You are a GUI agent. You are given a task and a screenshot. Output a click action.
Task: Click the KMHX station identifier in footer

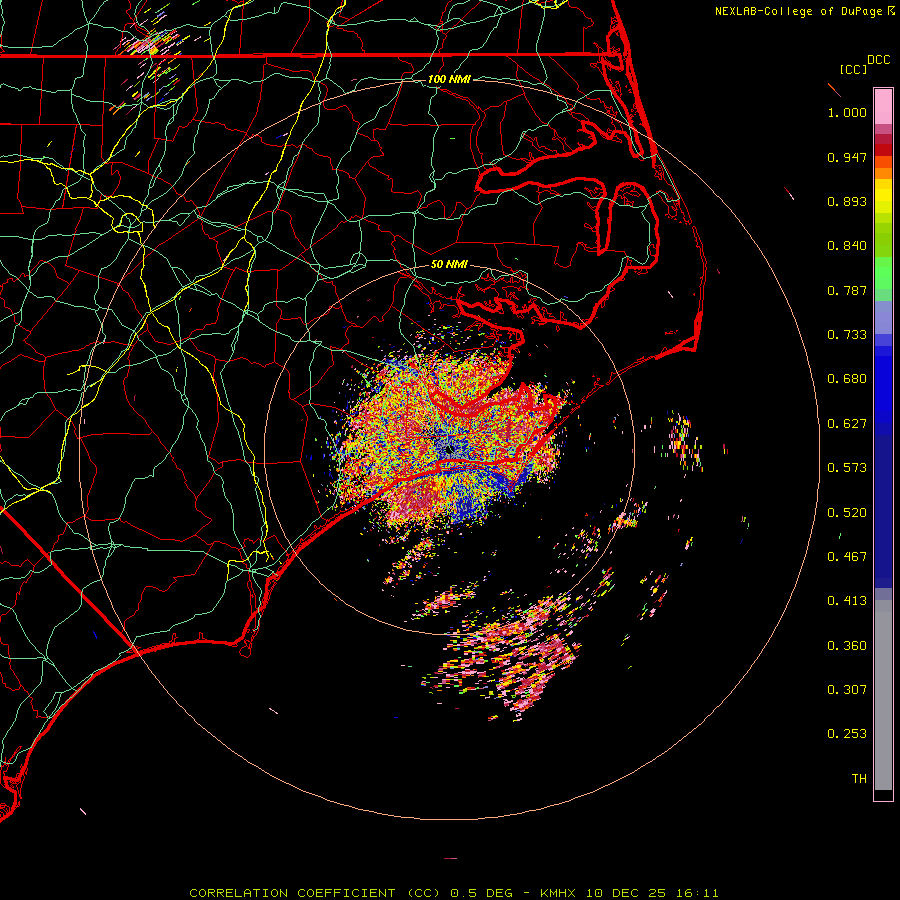pyautogui.click(x=557, y=893)
